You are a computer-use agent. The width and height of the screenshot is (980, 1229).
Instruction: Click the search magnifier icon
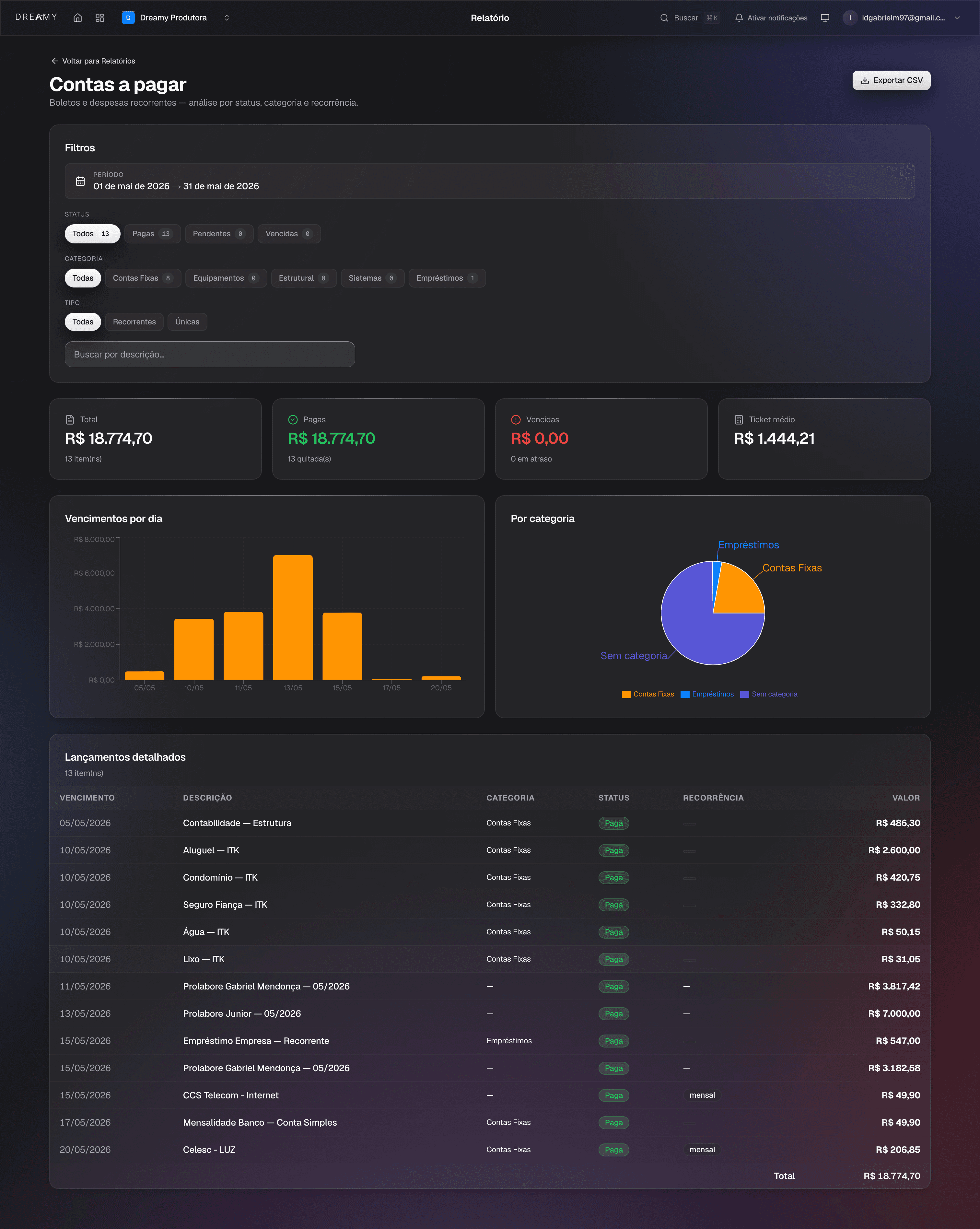(x=664, y=18)
